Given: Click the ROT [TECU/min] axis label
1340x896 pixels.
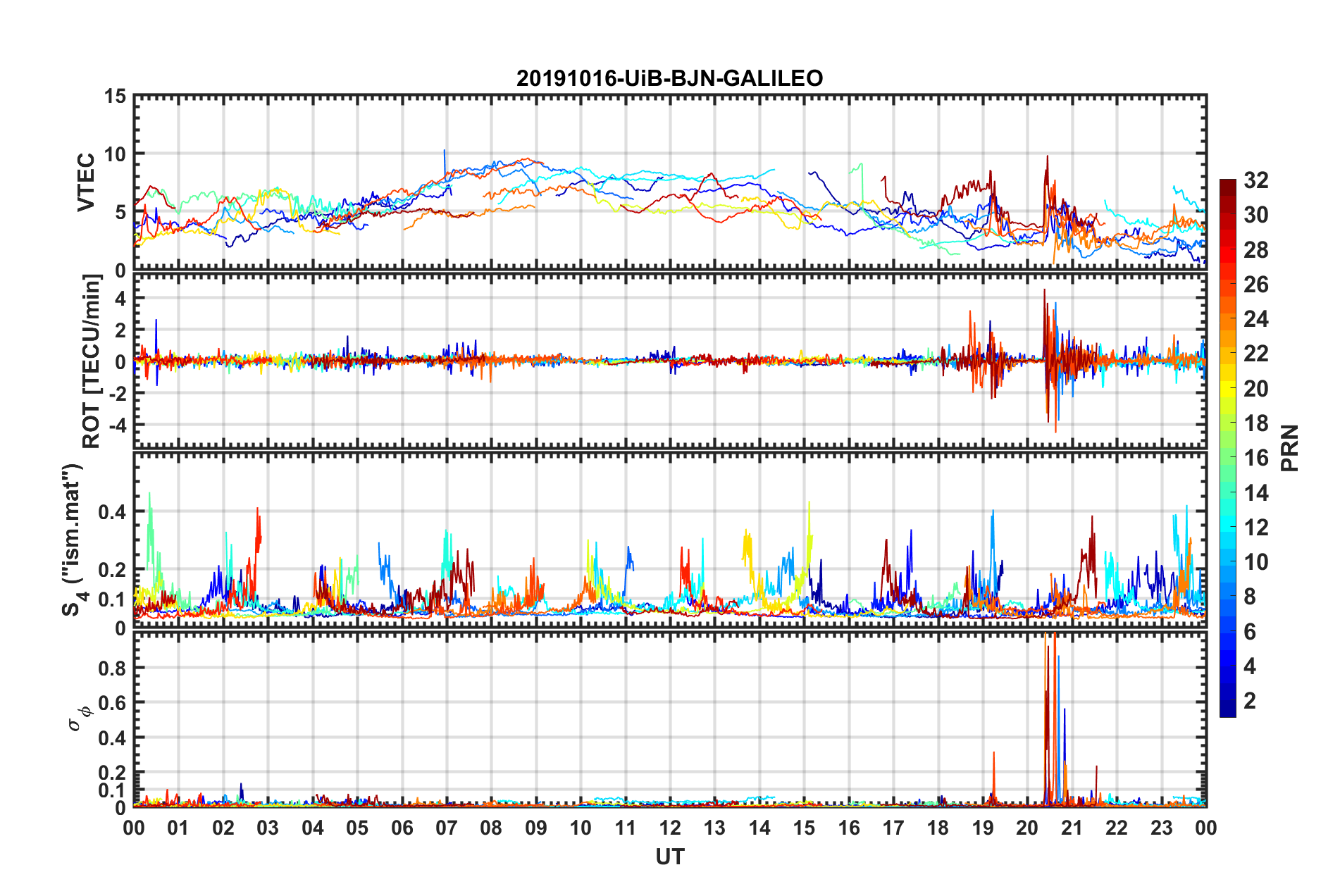Looking at the screenshot, I should (92, 361).
